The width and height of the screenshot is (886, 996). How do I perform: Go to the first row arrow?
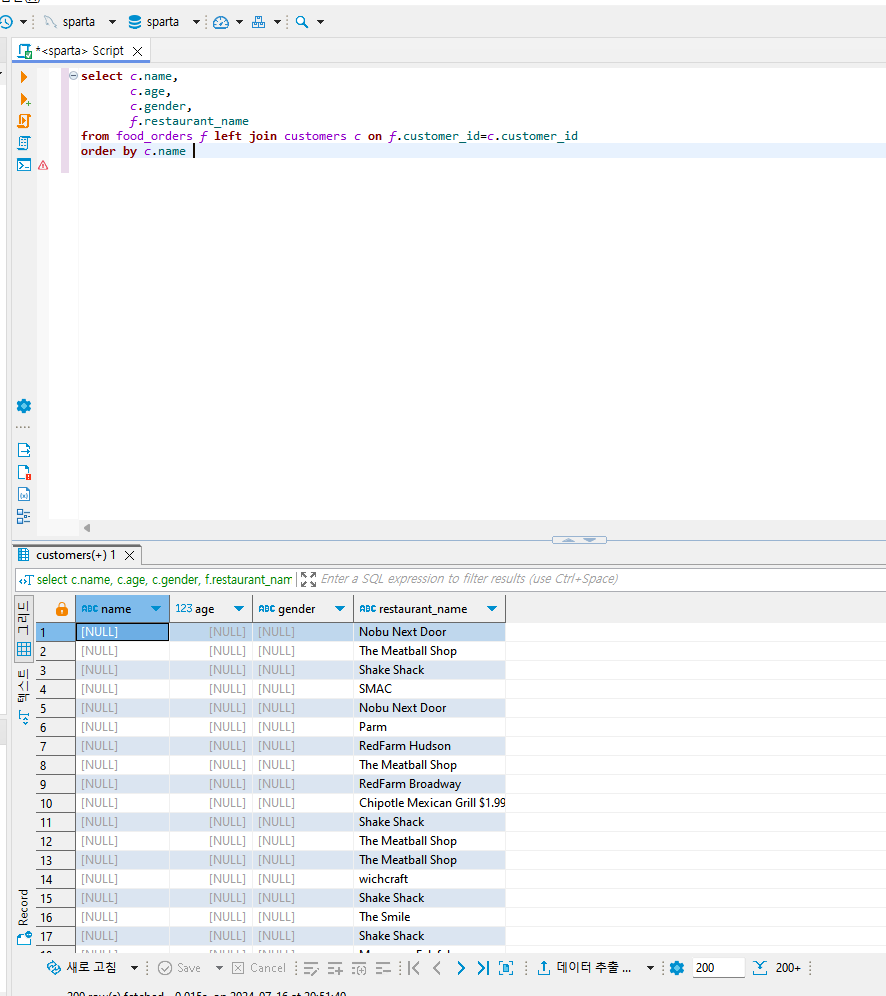(x=414, y=968)
